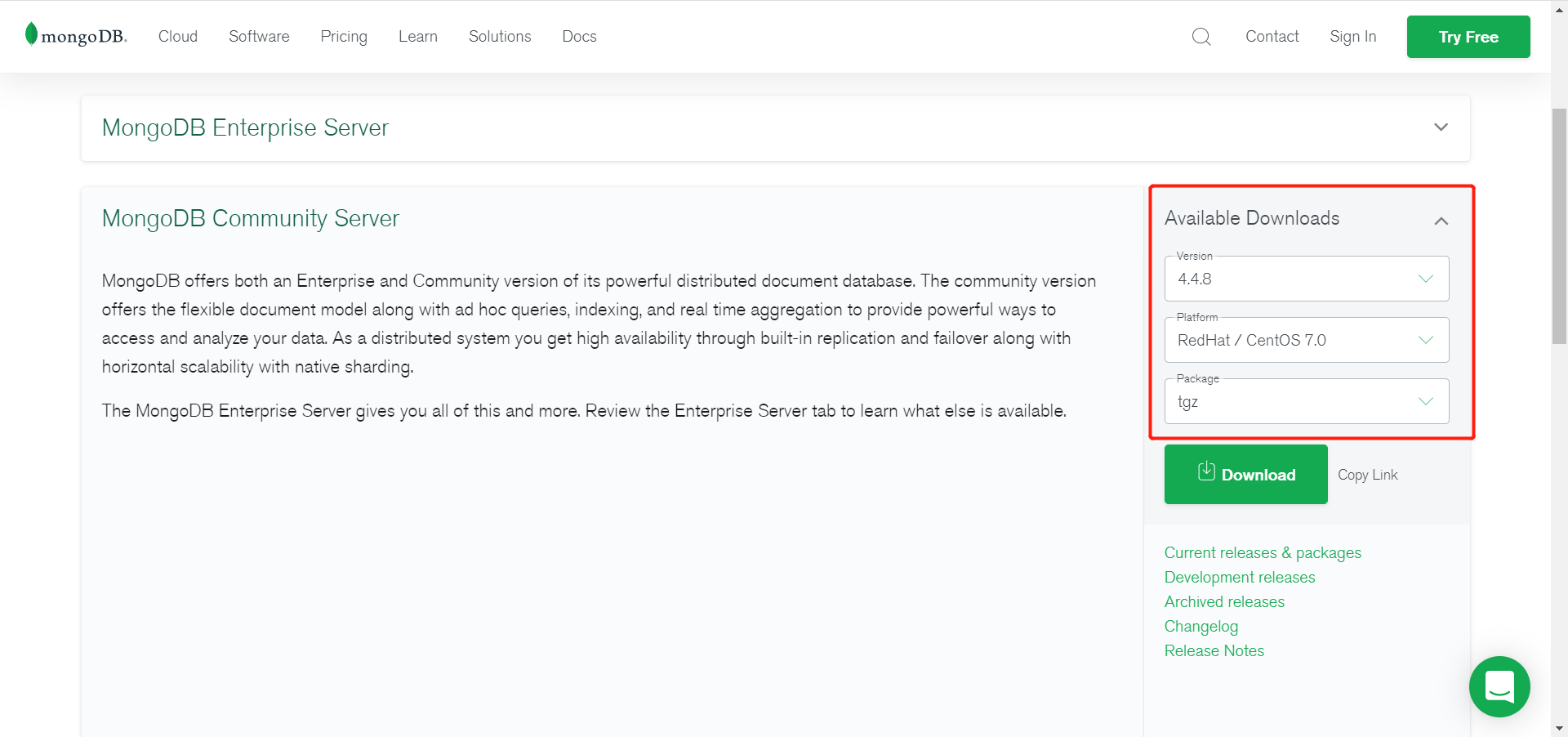
Task: Open the Docs menu item
Action: [x=579, y=37]
